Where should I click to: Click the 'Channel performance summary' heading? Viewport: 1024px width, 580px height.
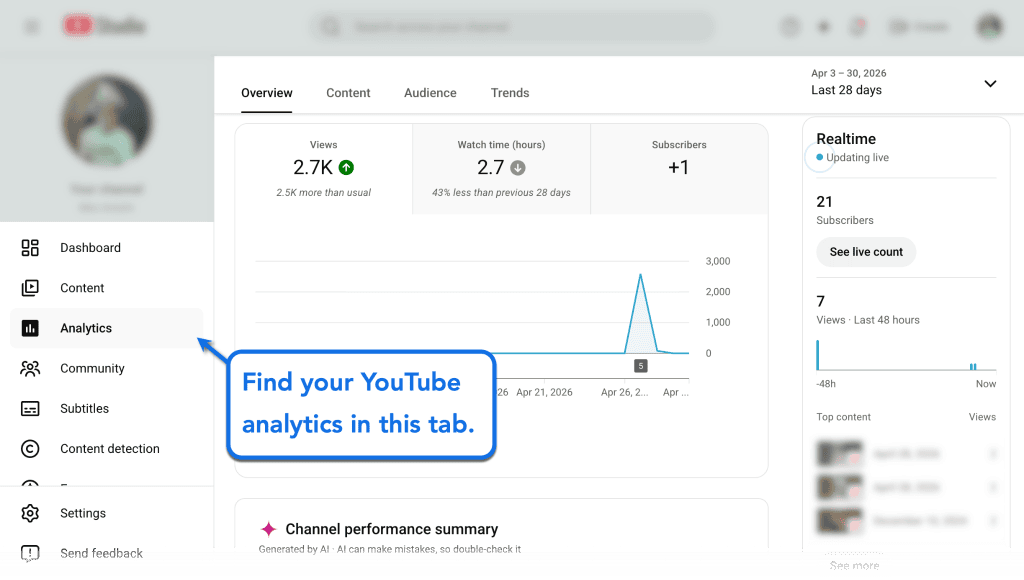click(x=392, y=529)
